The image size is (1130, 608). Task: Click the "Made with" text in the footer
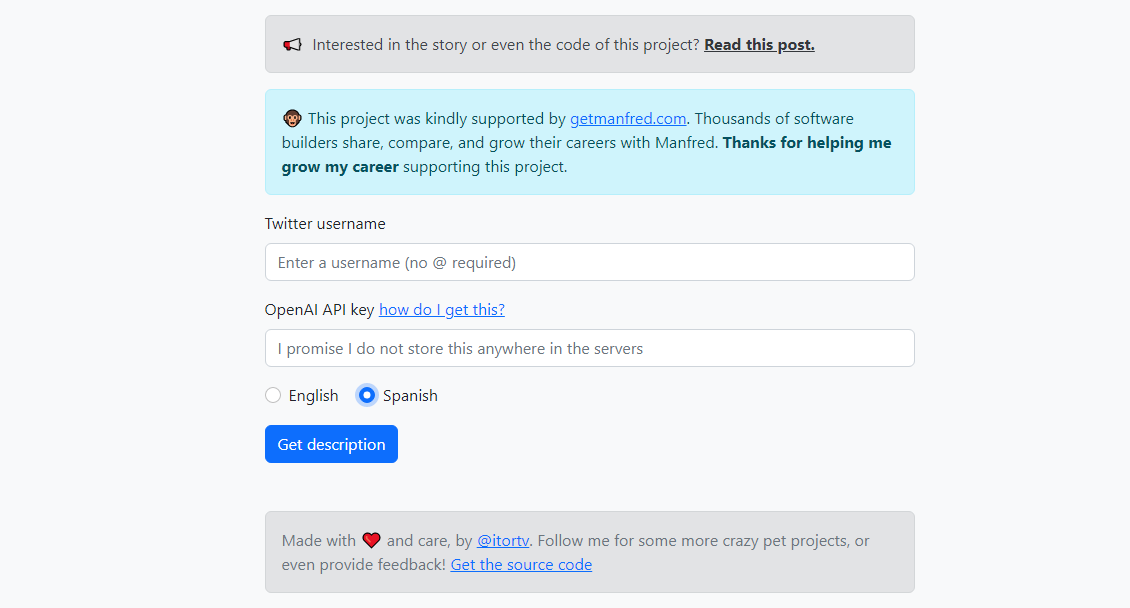[318, 541]
